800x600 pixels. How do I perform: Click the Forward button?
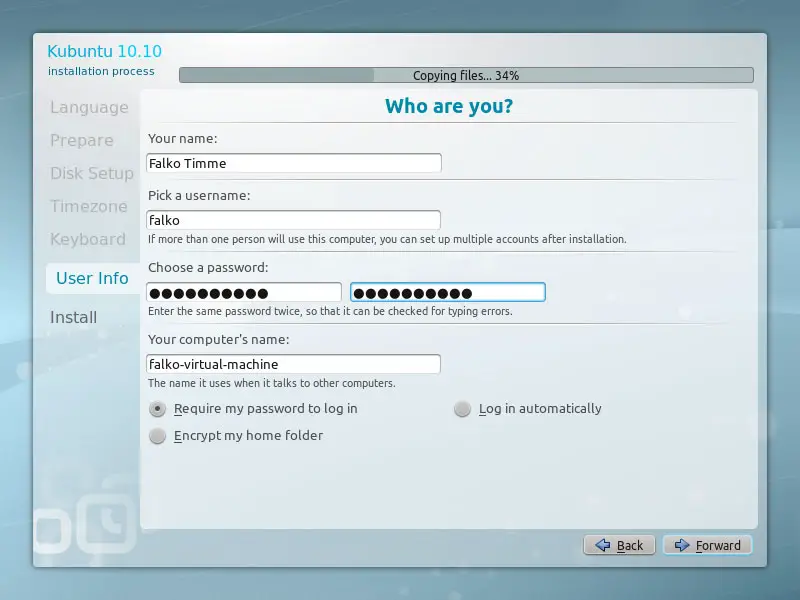[707, 545]
